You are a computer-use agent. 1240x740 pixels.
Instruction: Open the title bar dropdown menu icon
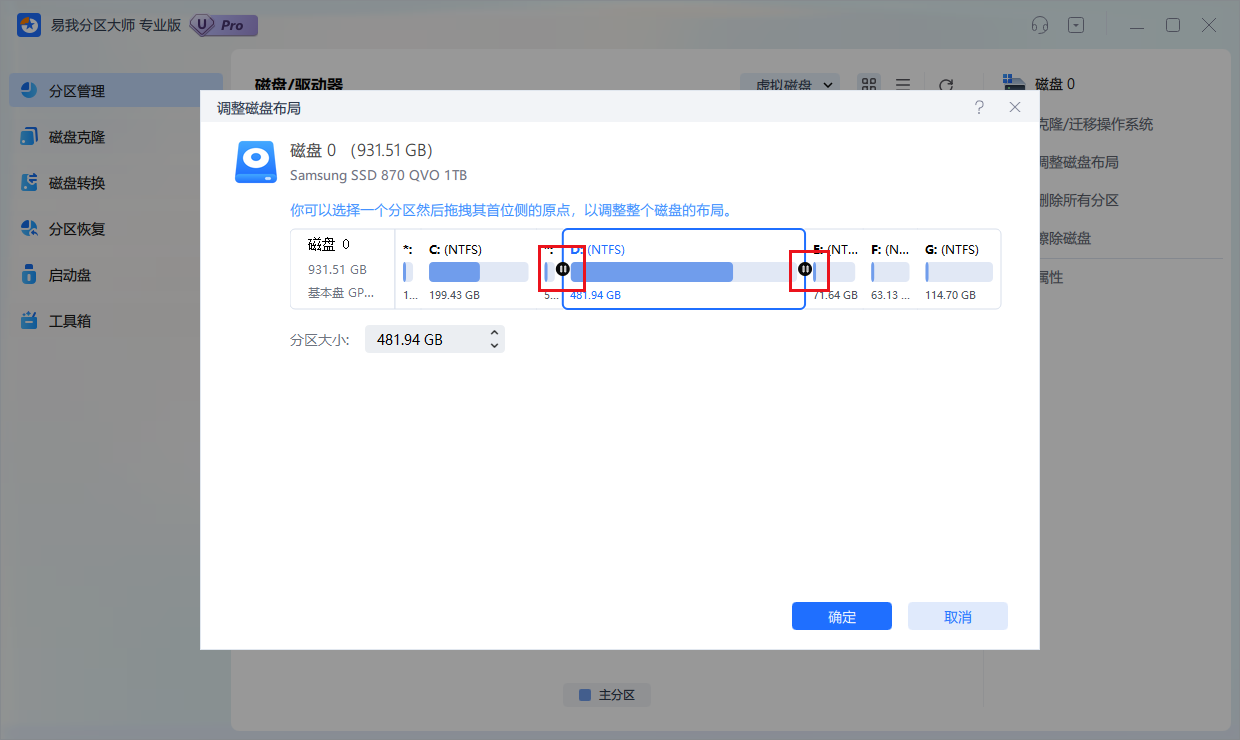point(1076,25)
